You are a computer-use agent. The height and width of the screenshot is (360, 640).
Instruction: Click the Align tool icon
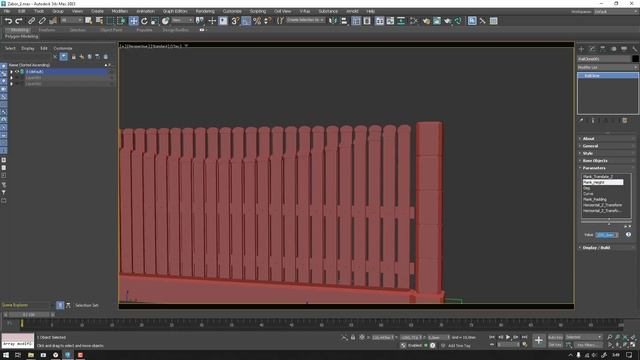344,21
